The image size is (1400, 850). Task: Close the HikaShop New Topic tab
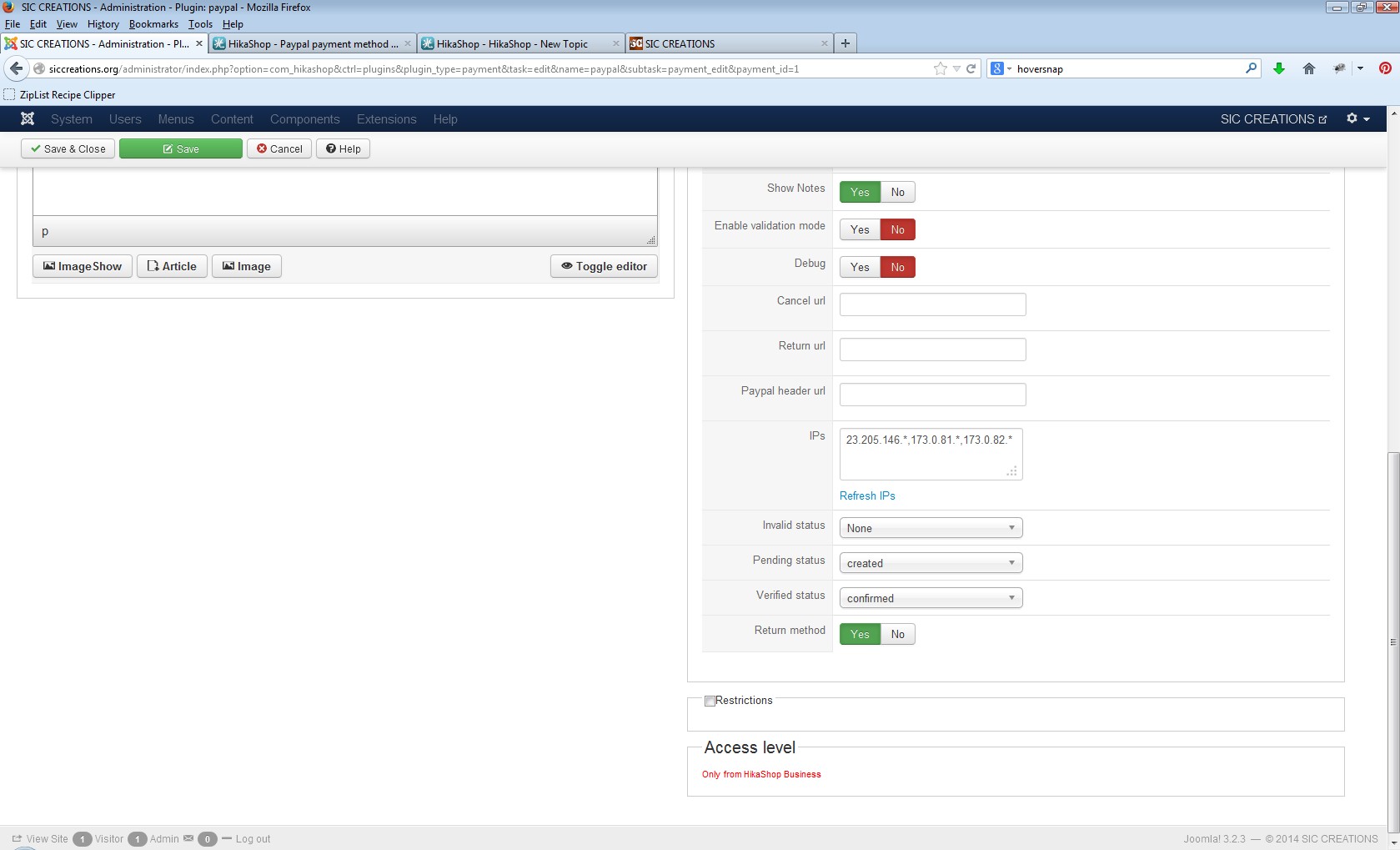click(x=616, y=43)
